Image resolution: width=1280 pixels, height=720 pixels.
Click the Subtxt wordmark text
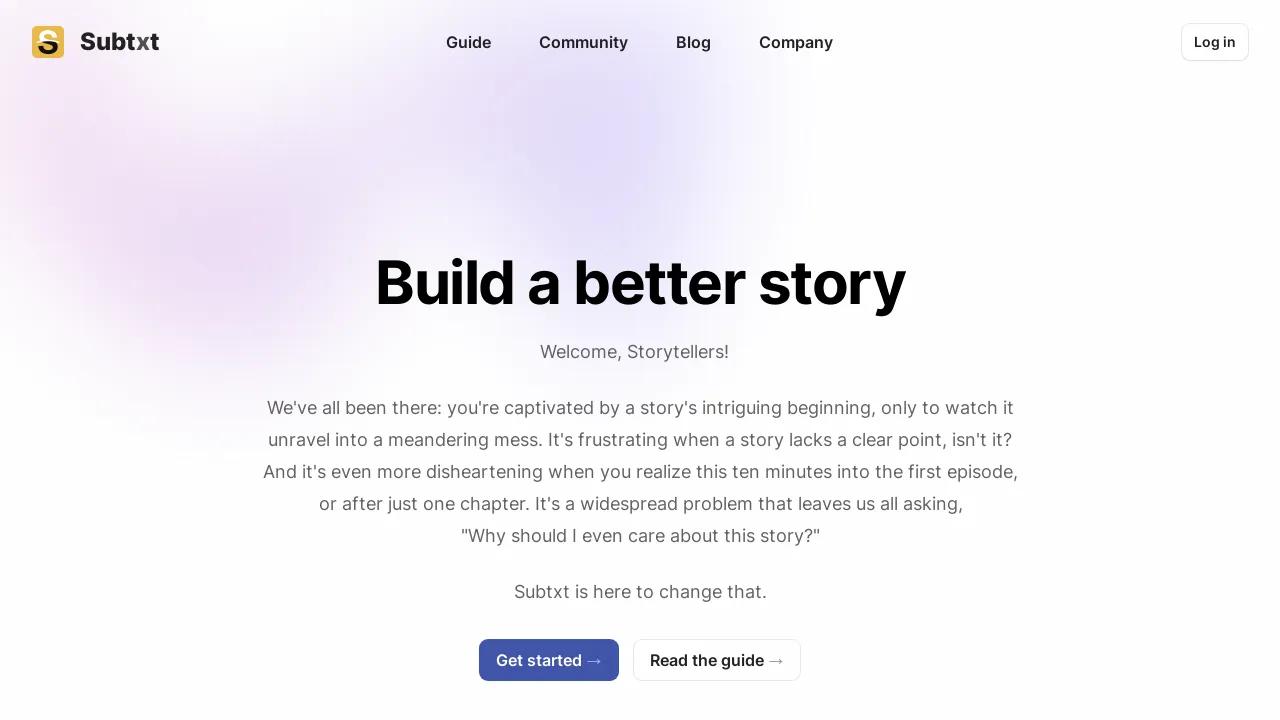coord(119,42)
